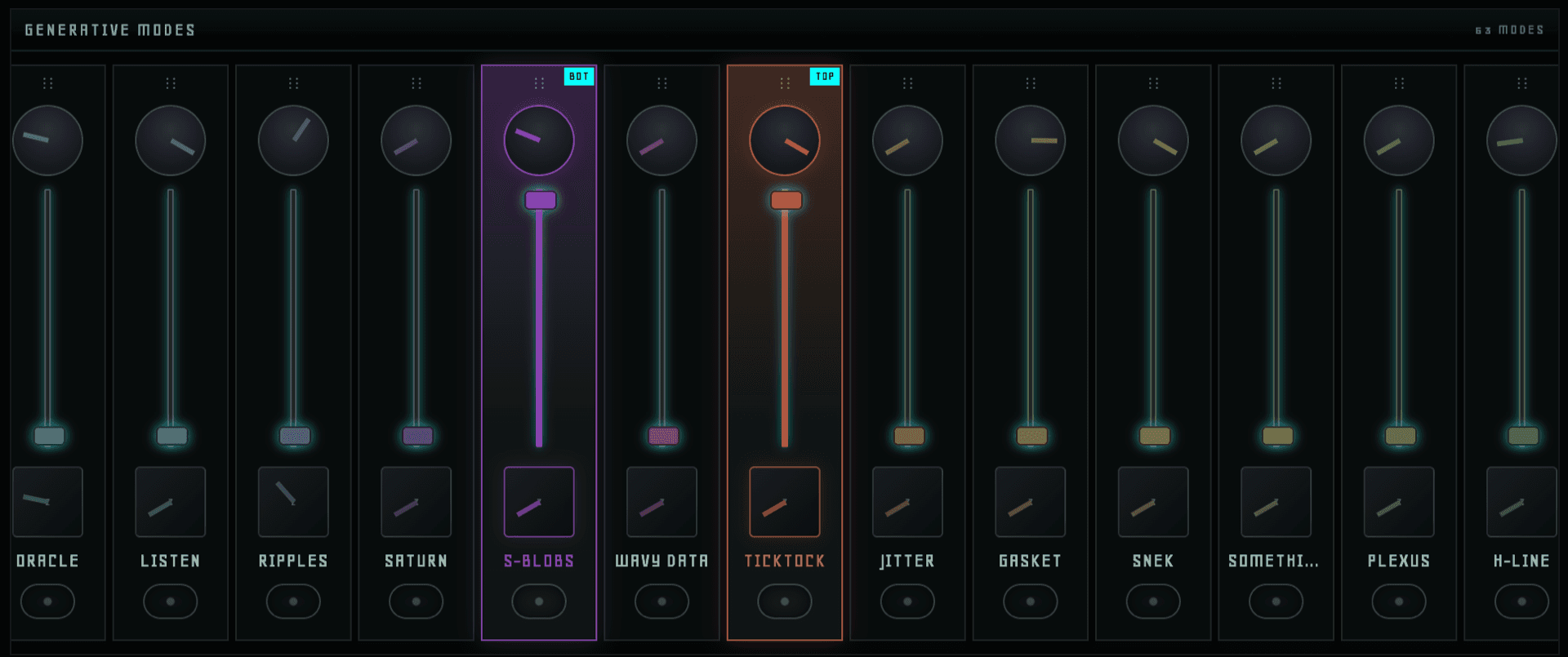
Task: Click the modes count in header
Action: [1510, 30]
